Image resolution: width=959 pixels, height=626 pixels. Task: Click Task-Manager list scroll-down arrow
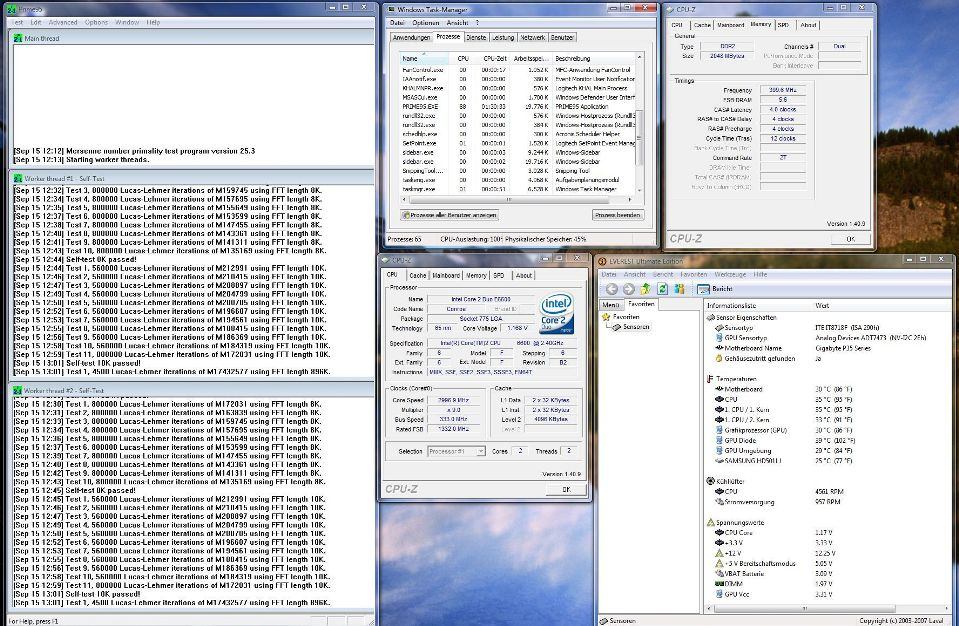point(640,190)
